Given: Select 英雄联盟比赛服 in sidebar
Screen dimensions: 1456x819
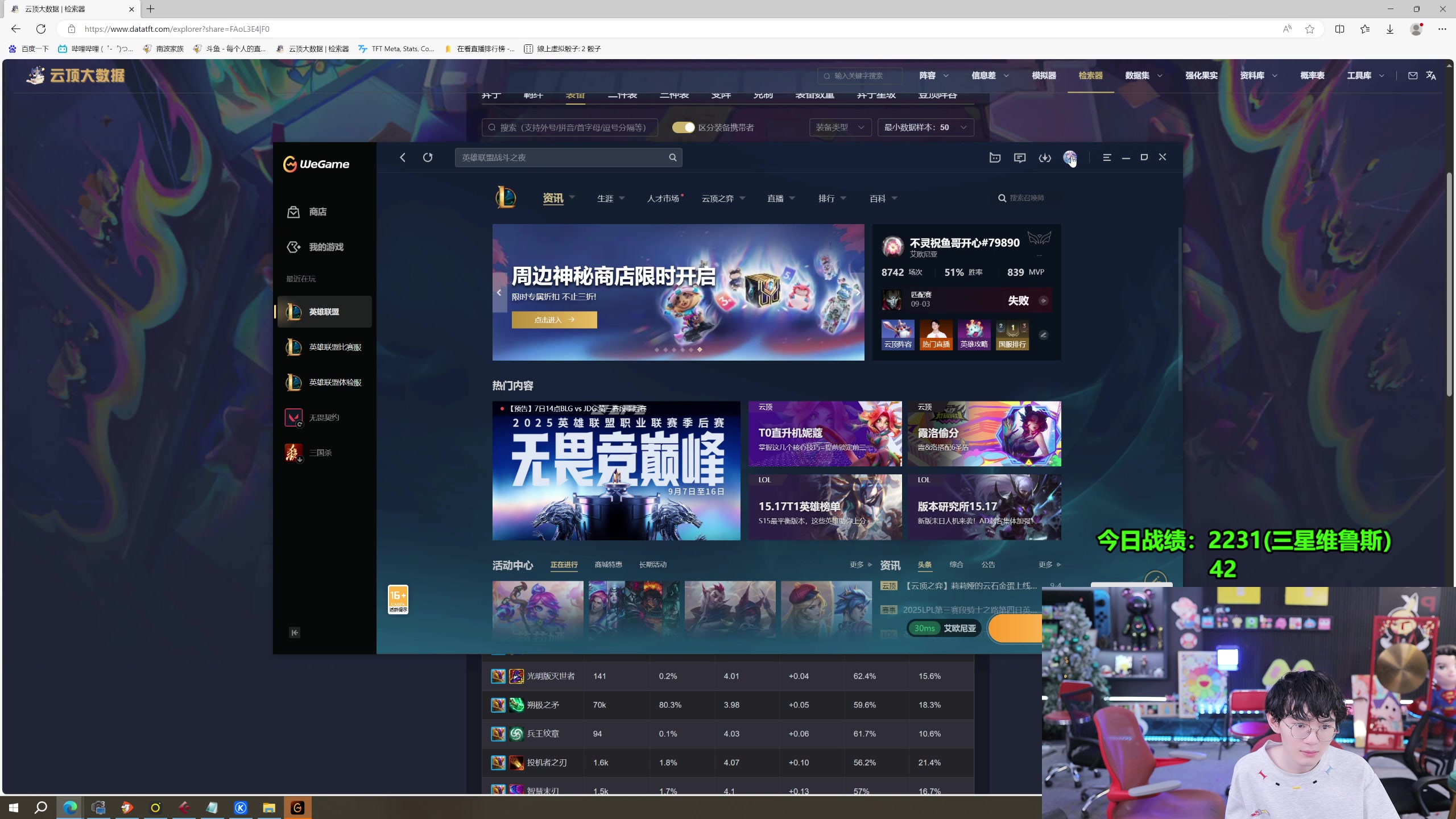Looking at the screenshot, I should point(324,347).
